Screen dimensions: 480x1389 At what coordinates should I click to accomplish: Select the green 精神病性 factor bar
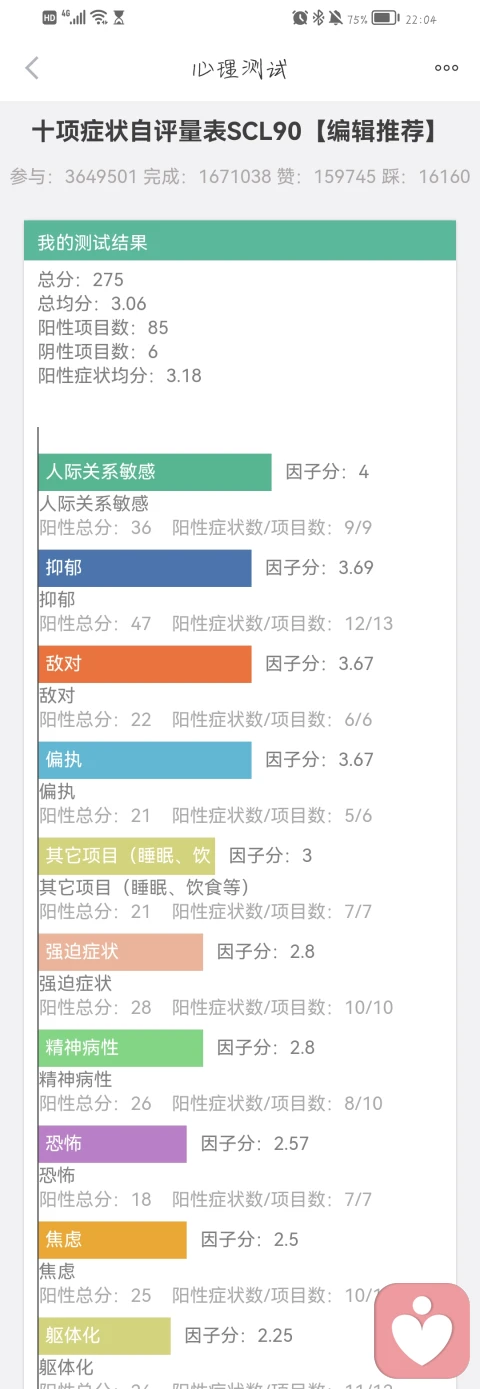click(121, 1048)
